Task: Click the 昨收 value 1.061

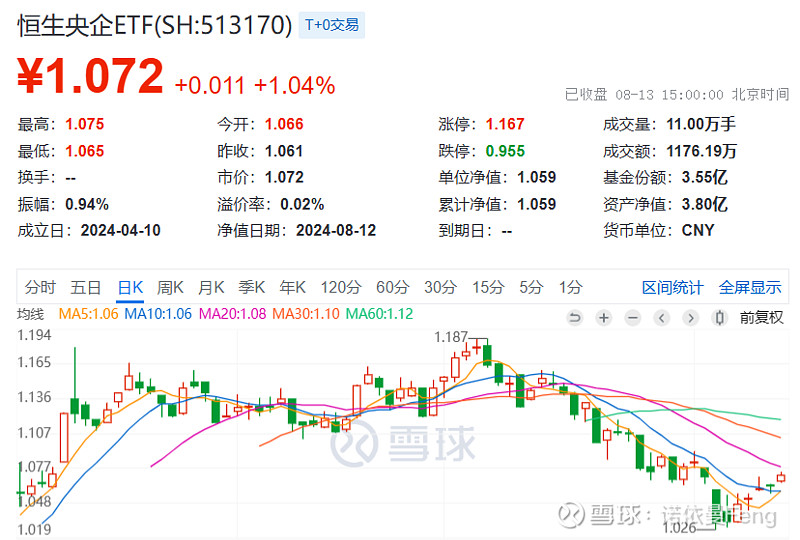Action: tap(284, 151)
